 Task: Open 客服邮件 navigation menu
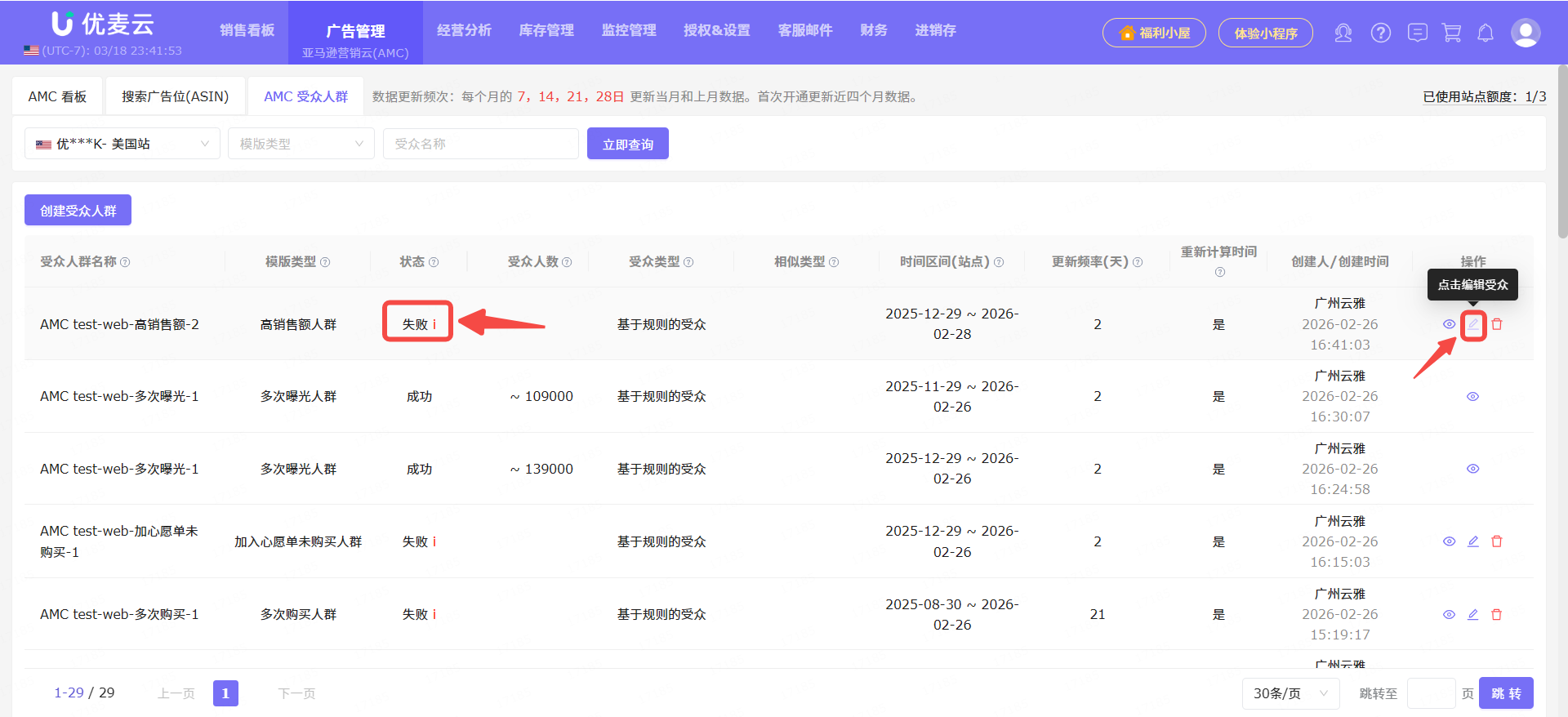click(805, 30)
